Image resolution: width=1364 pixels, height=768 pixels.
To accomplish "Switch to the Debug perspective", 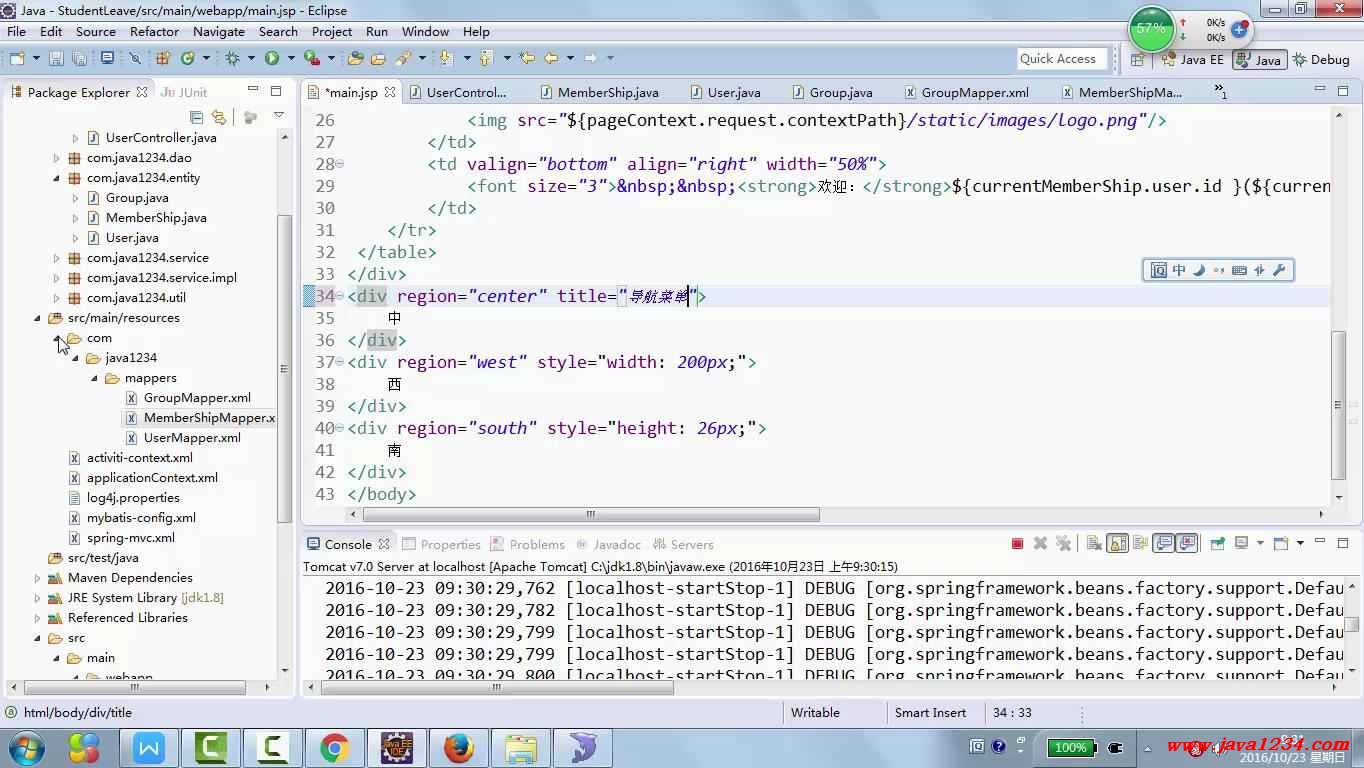I will pos(1320,60).
